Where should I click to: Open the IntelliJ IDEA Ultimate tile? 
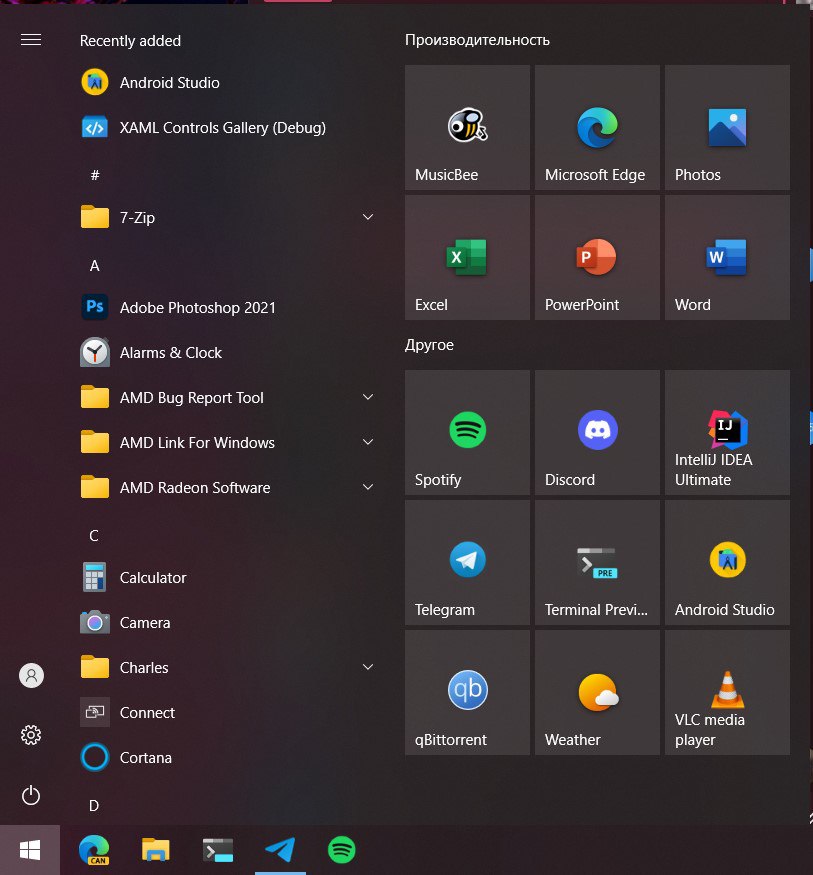click(727, 432)
